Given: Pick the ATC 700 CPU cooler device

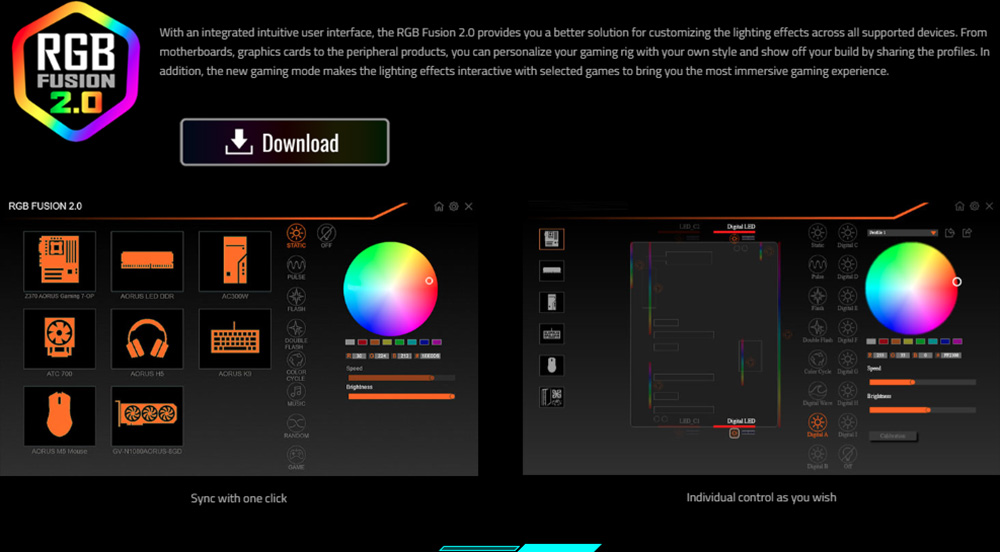Looking at the screenshot, I should (x=59, y=339).
